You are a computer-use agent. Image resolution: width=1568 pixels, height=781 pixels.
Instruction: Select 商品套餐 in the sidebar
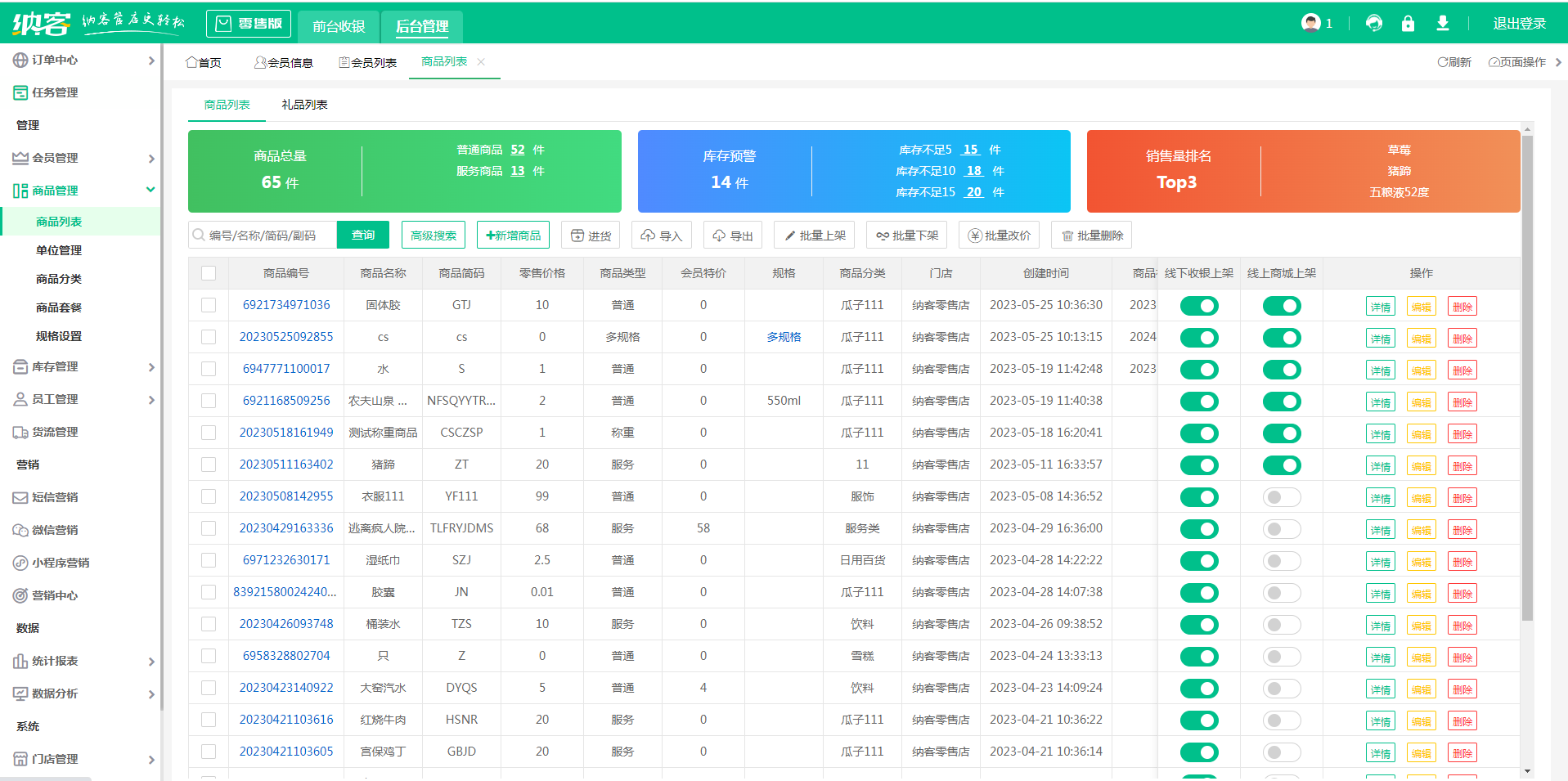pos(59,307)
